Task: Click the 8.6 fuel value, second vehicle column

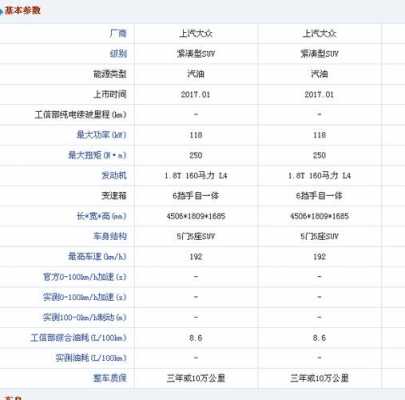Action: click(319, 338)
